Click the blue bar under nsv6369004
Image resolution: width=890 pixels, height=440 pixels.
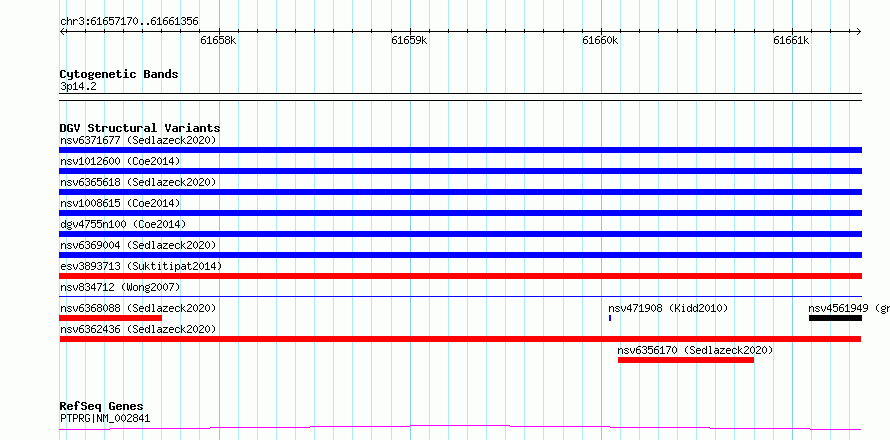click(460, 255)
